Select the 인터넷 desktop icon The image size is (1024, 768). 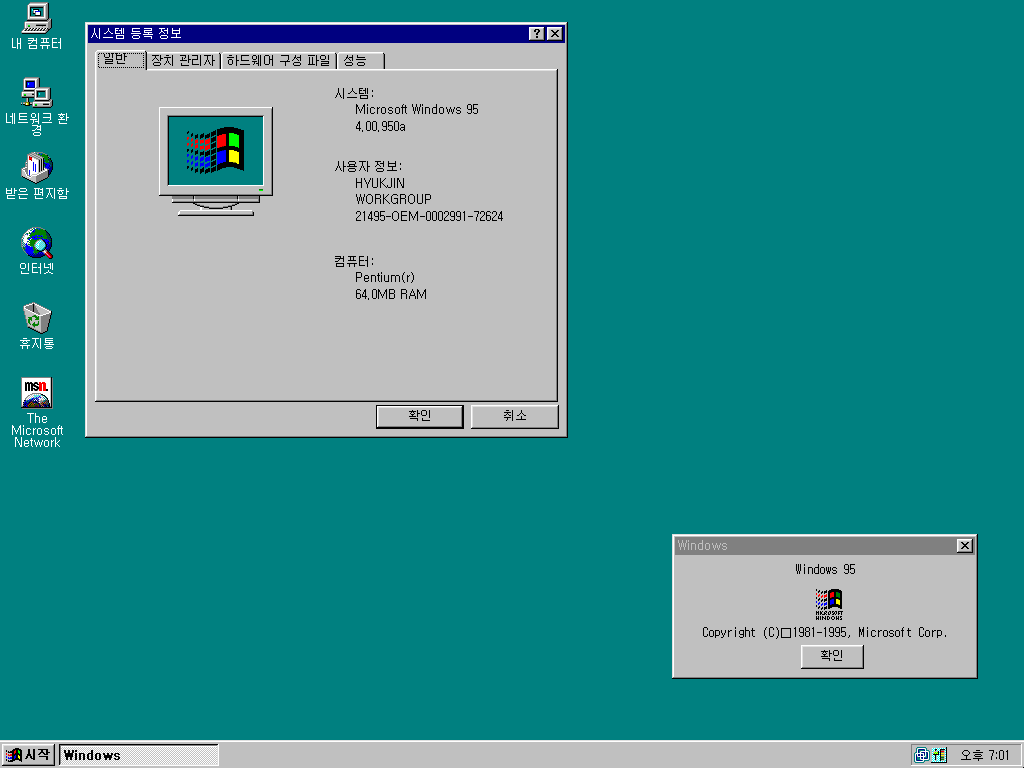pos(37,251)
